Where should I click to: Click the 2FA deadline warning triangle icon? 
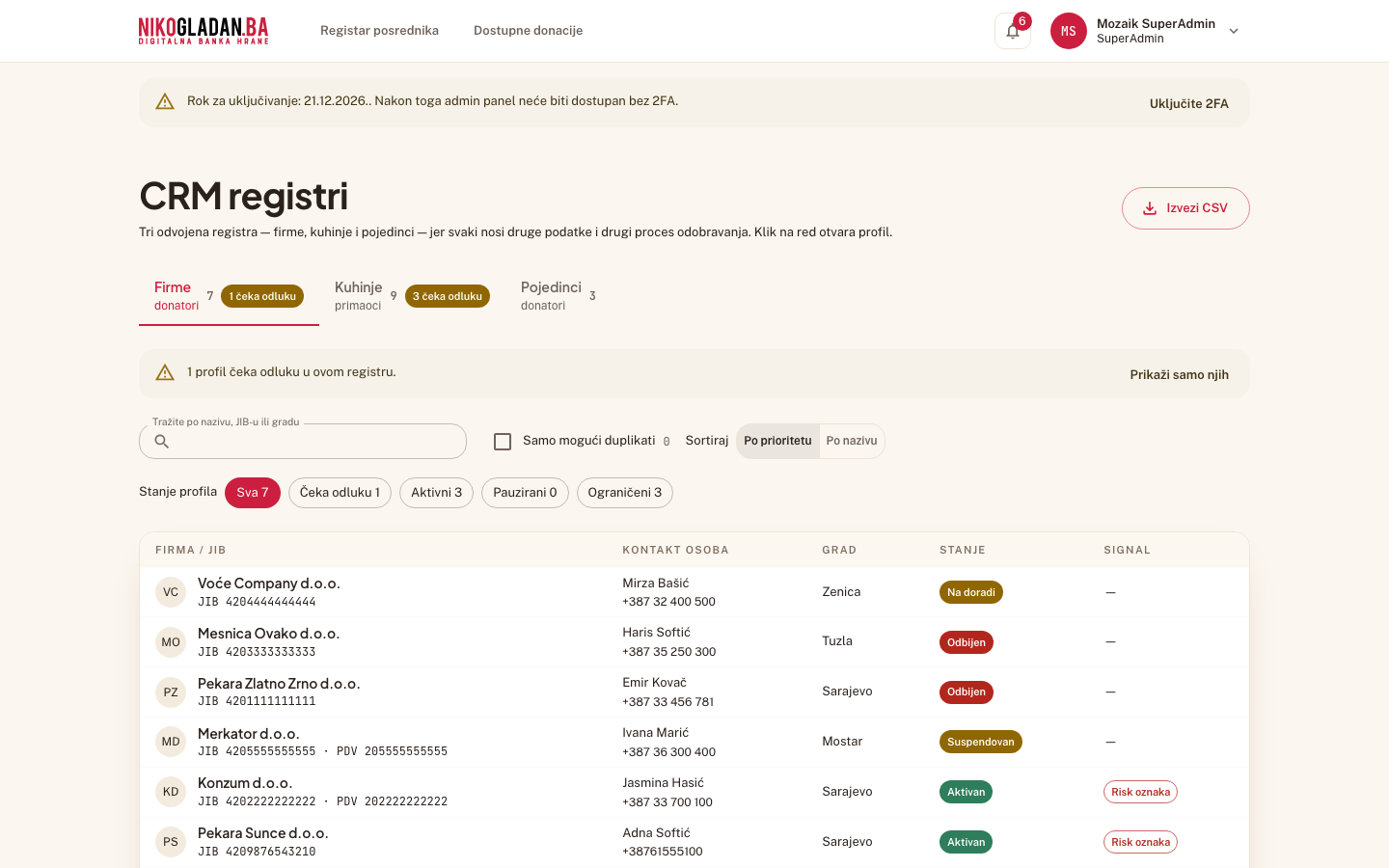[165, 101]
